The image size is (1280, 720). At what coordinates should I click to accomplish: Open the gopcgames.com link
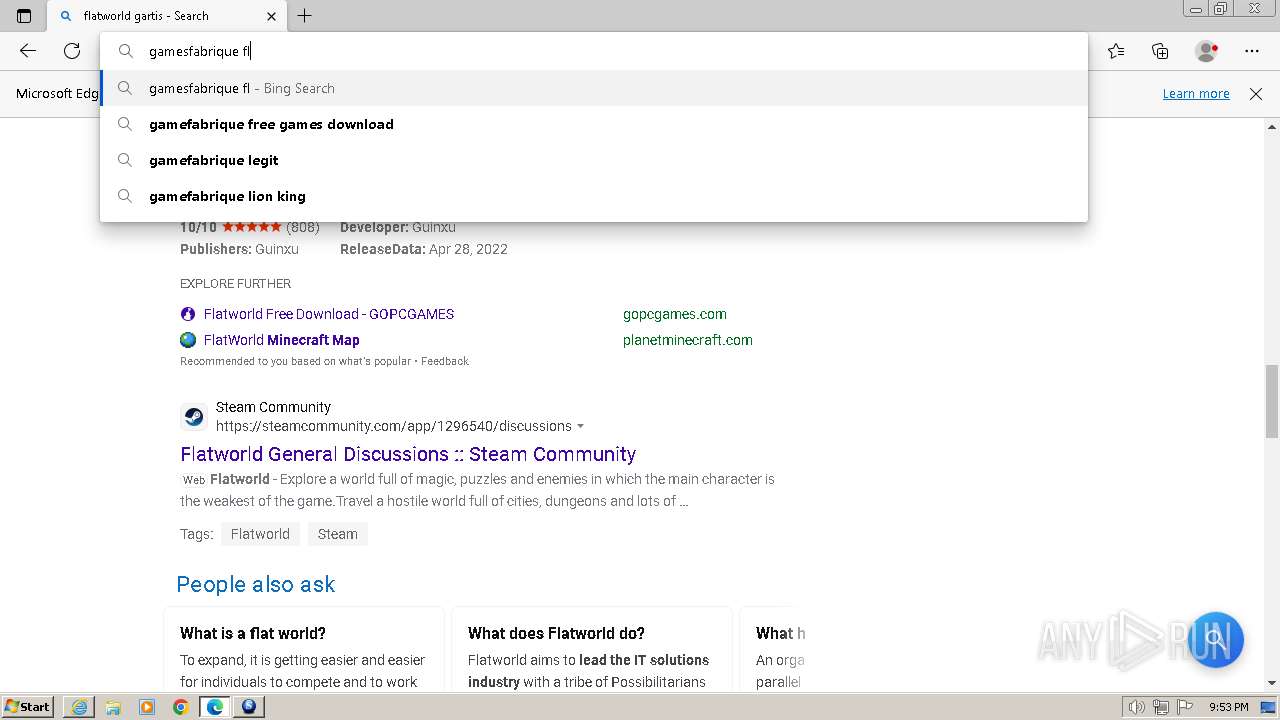pyautogui.click(x=675, y=314)
